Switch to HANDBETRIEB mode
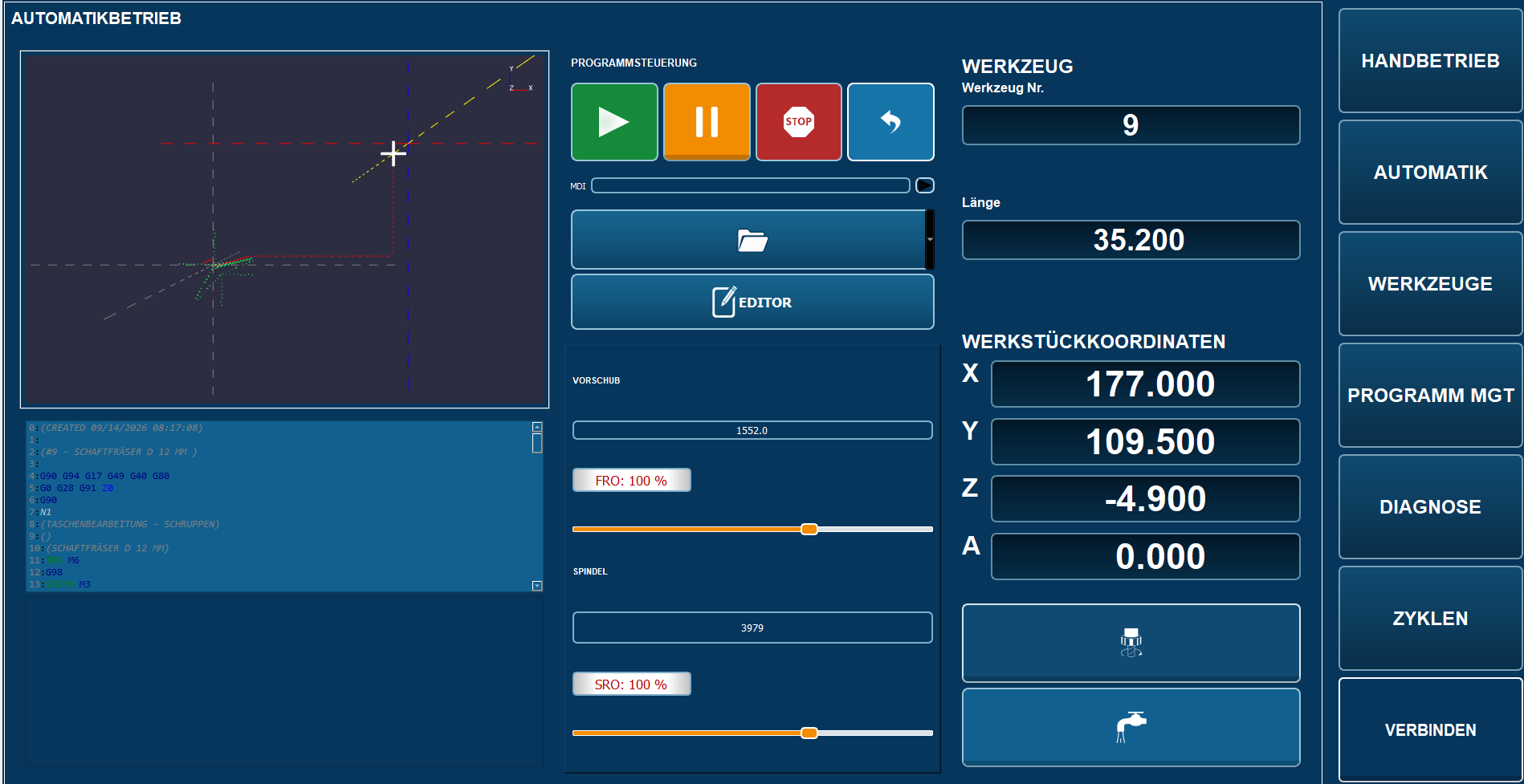The width and height of the screenshot is (1524, 784). click(1430, 61)
